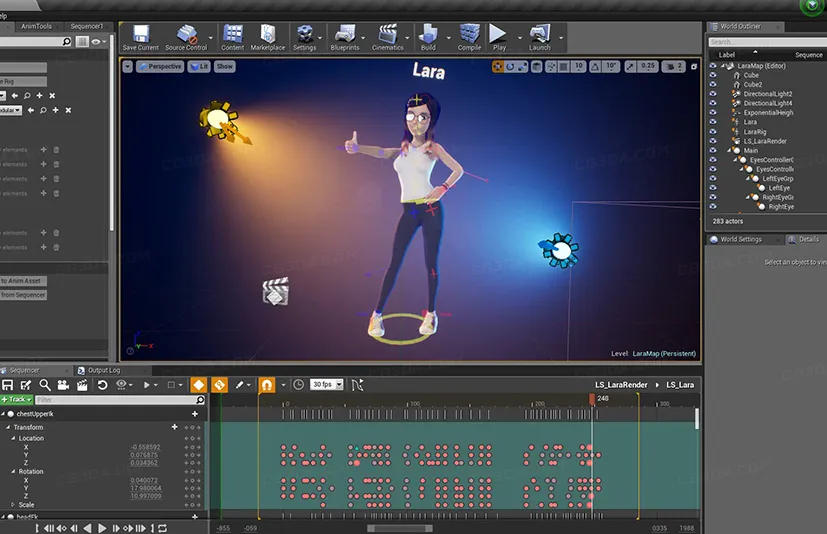Open the Blueprints toolbar icon
The width and height of the screenshot is (827, 534).
pyautogui.click(x=344, y=37)
